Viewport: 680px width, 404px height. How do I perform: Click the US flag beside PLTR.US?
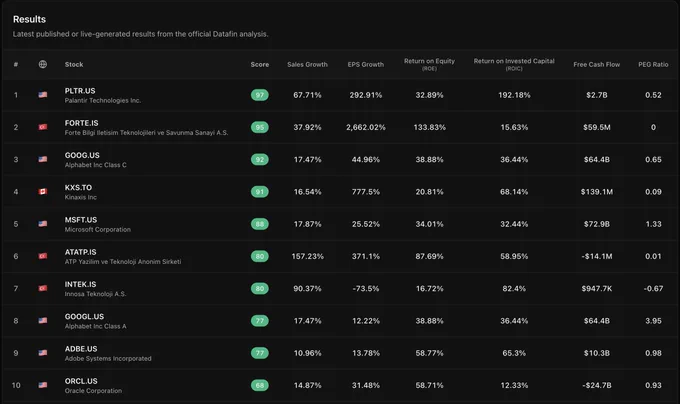[42, 94]
